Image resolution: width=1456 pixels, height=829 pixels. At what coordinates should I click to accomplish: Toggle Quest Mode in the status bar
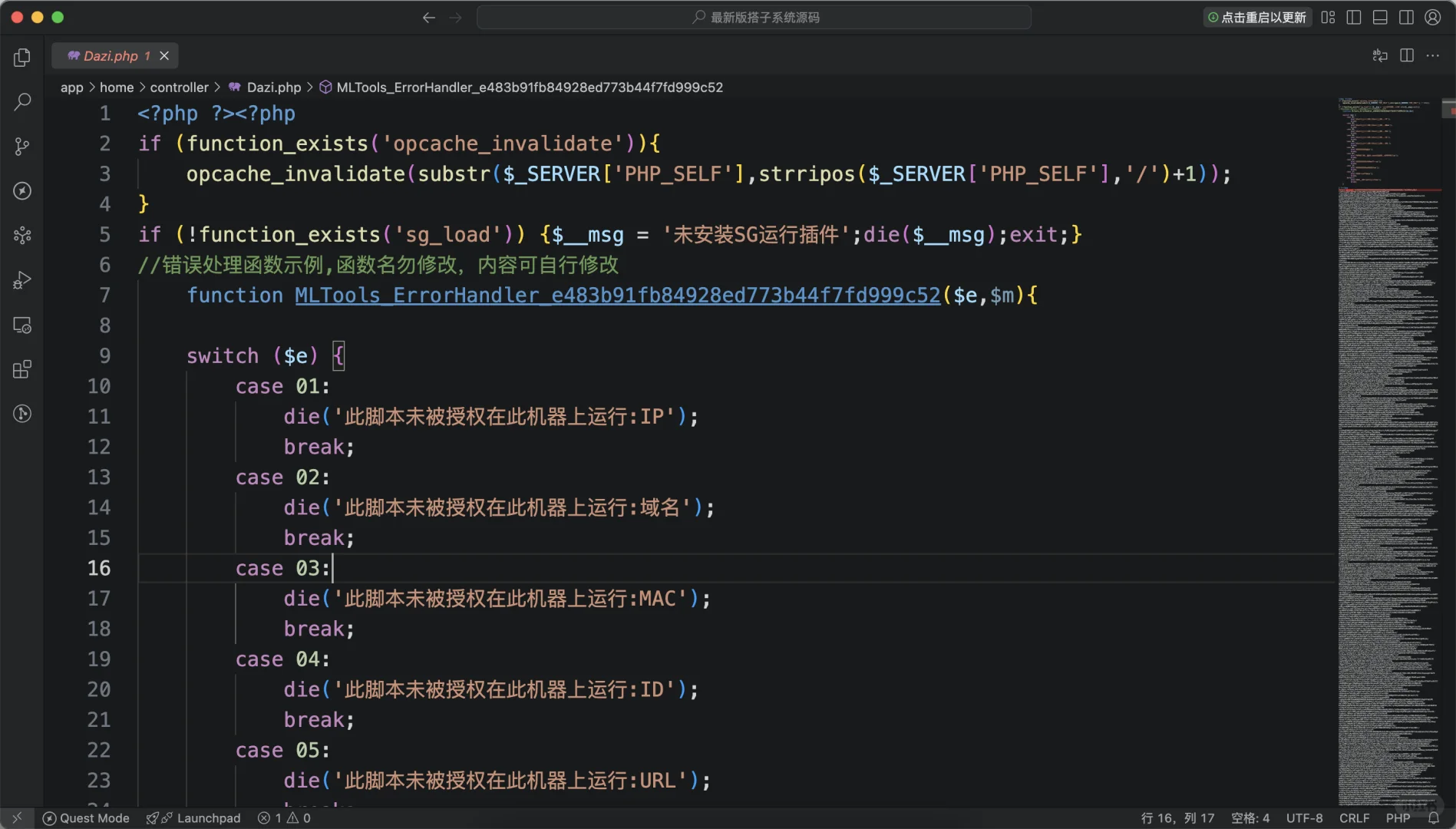(86, 818)
